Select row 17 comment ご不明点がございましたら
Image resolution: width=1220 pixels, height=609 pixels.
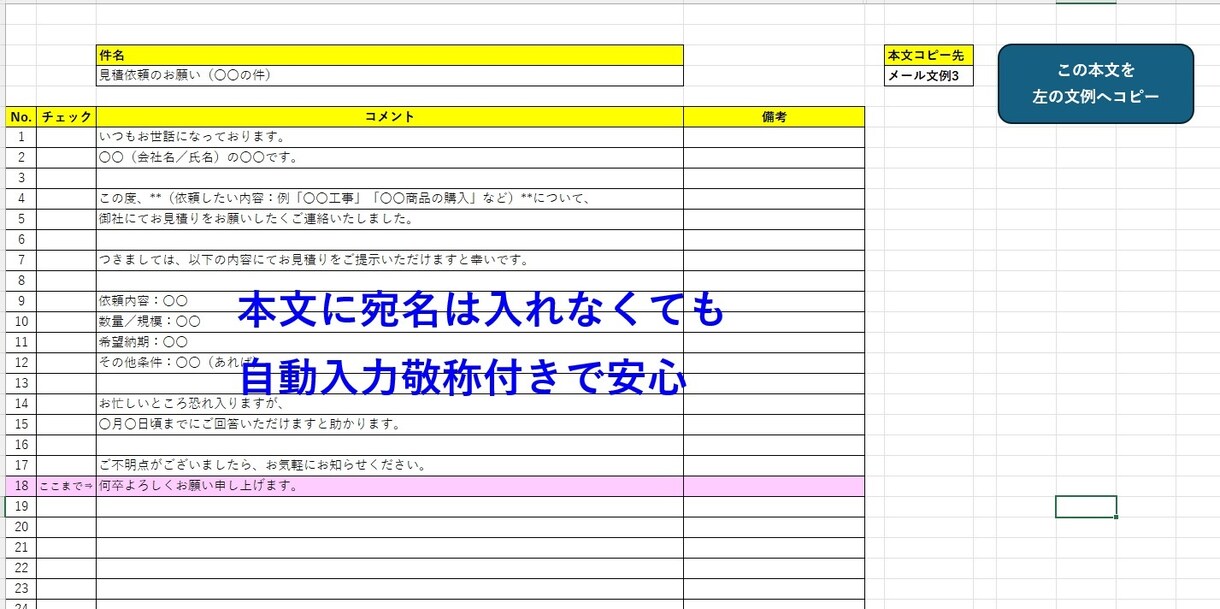coord(390,465)
